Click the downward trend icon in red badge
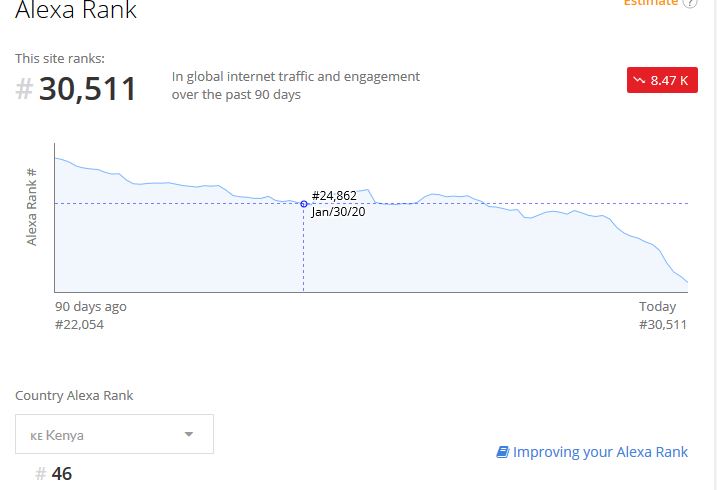The image size is (717, 490). pos(639,80)
